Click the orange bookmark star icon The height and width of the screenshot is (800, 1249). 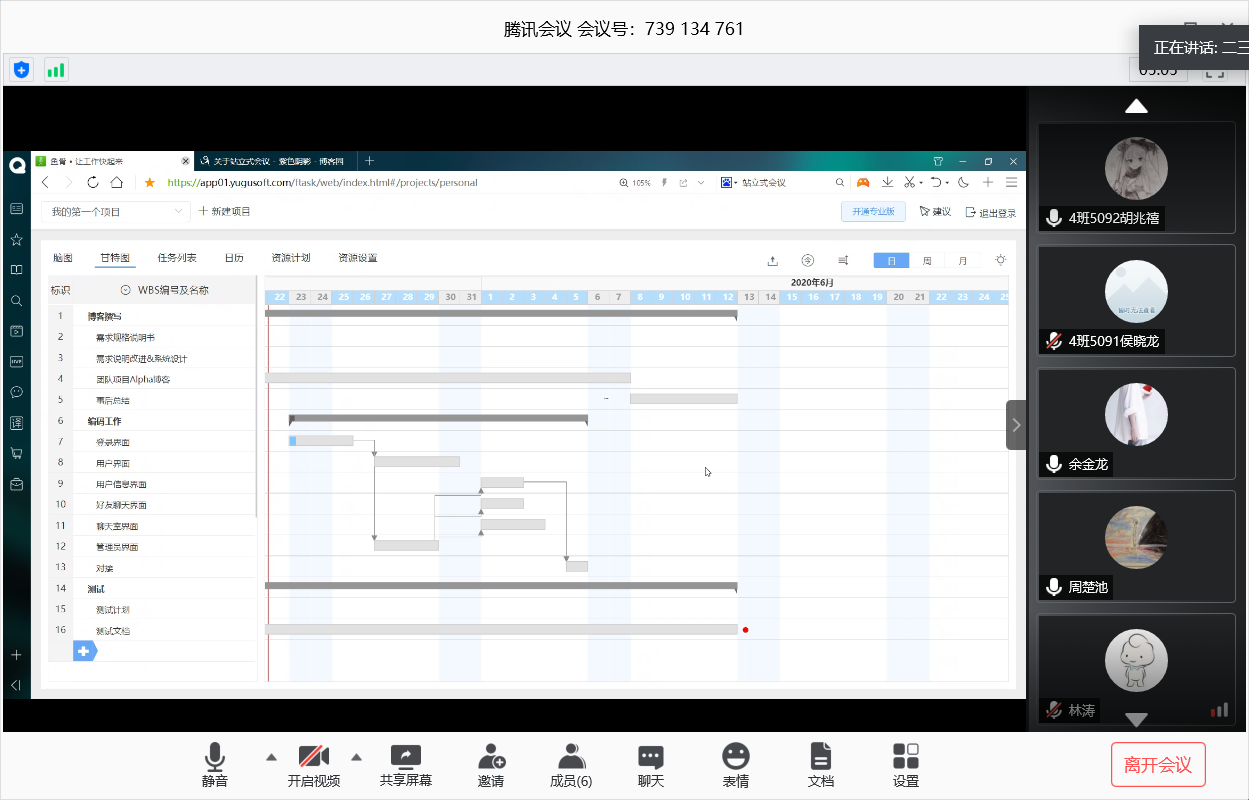(150, 182)
